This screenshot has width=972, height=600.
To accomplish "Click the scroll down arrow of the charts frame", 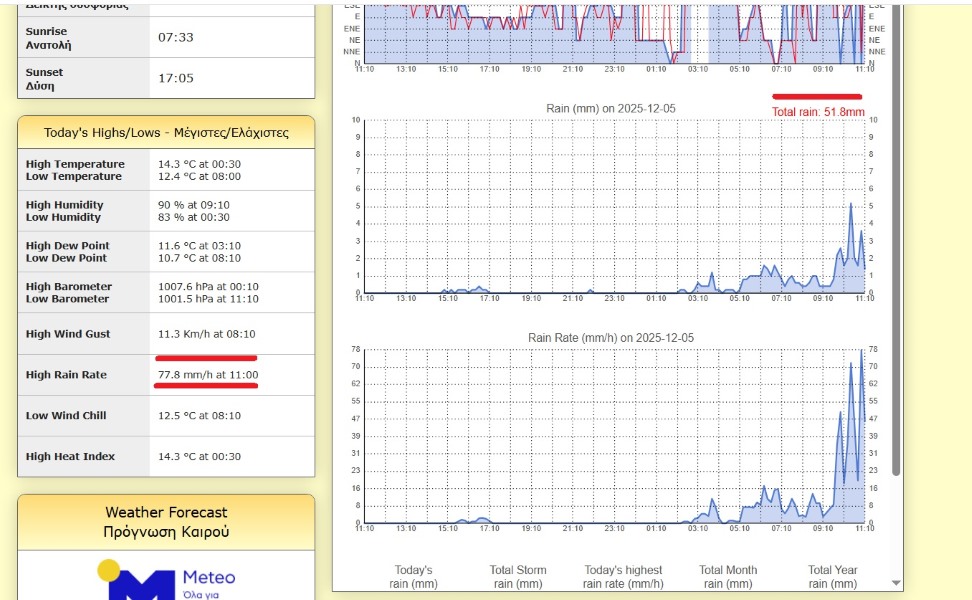I will tap(896, 583).
